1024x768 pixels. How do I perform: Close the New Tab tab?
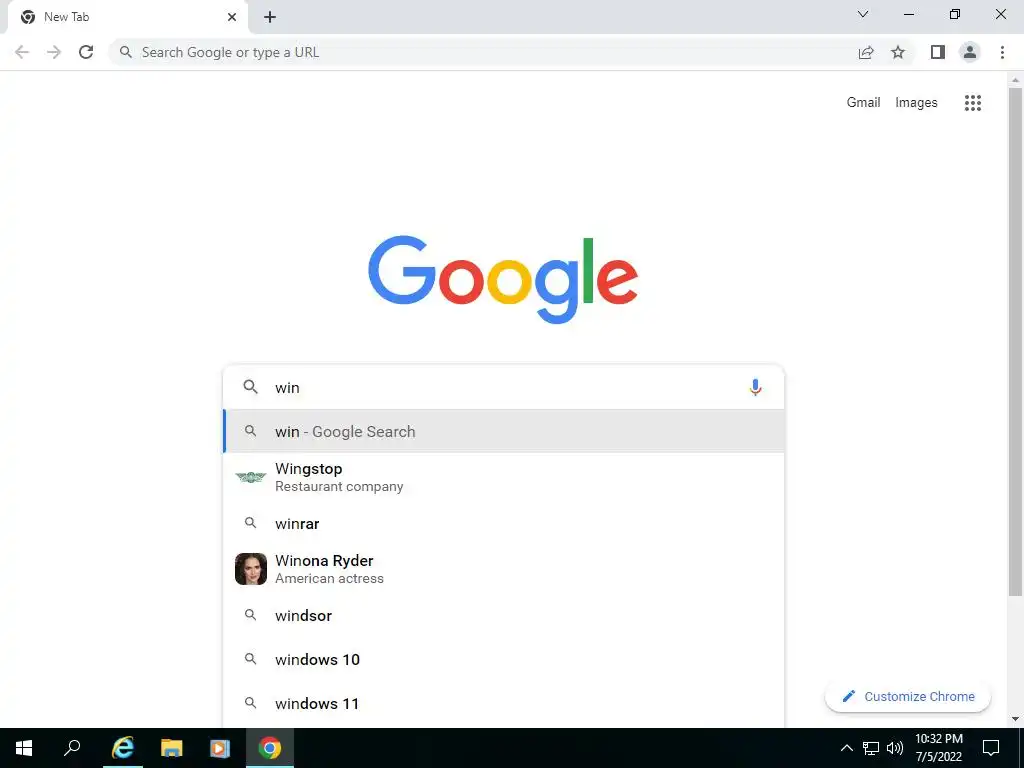(x=232, y=17)
